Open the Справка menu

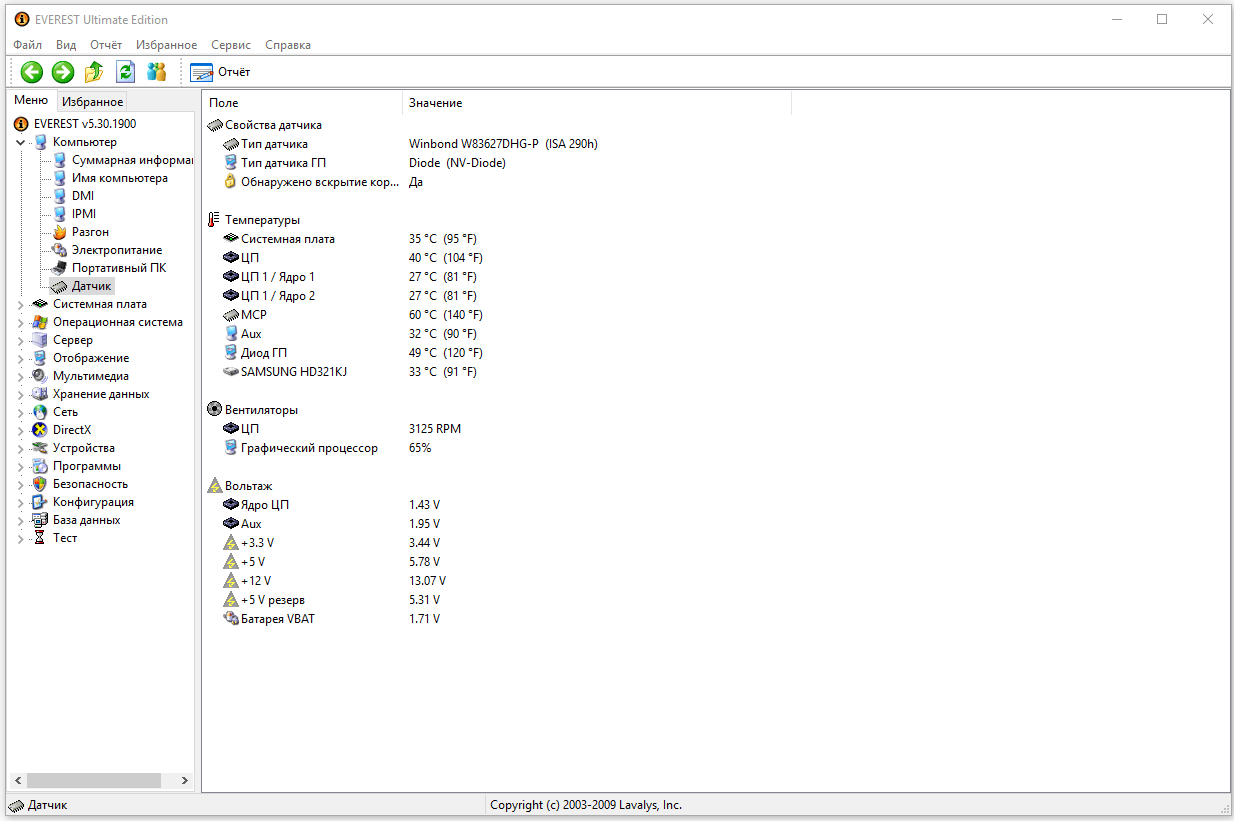[x=288, y=45]
